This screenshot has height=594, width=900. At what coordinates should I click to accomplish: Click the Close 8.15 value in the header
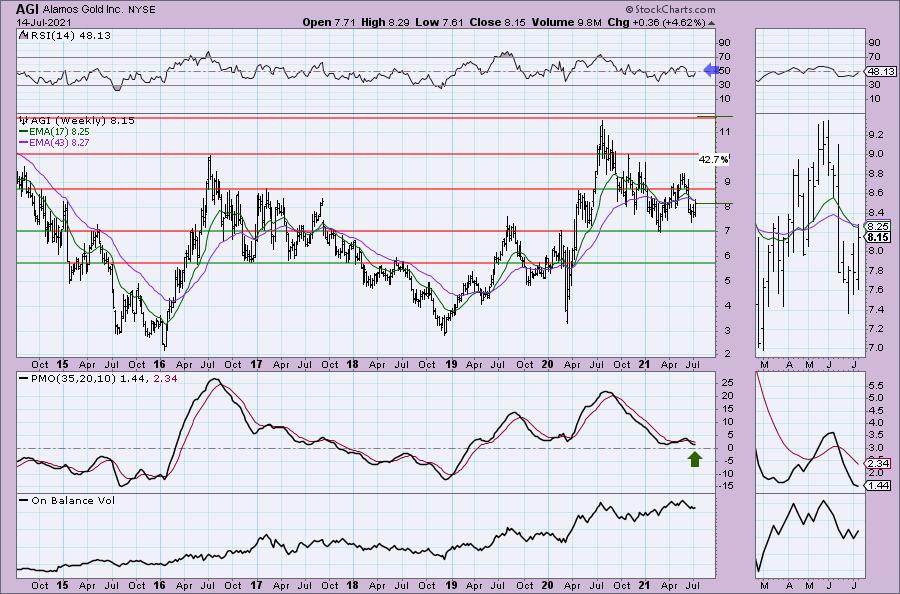tap(498, 22)
